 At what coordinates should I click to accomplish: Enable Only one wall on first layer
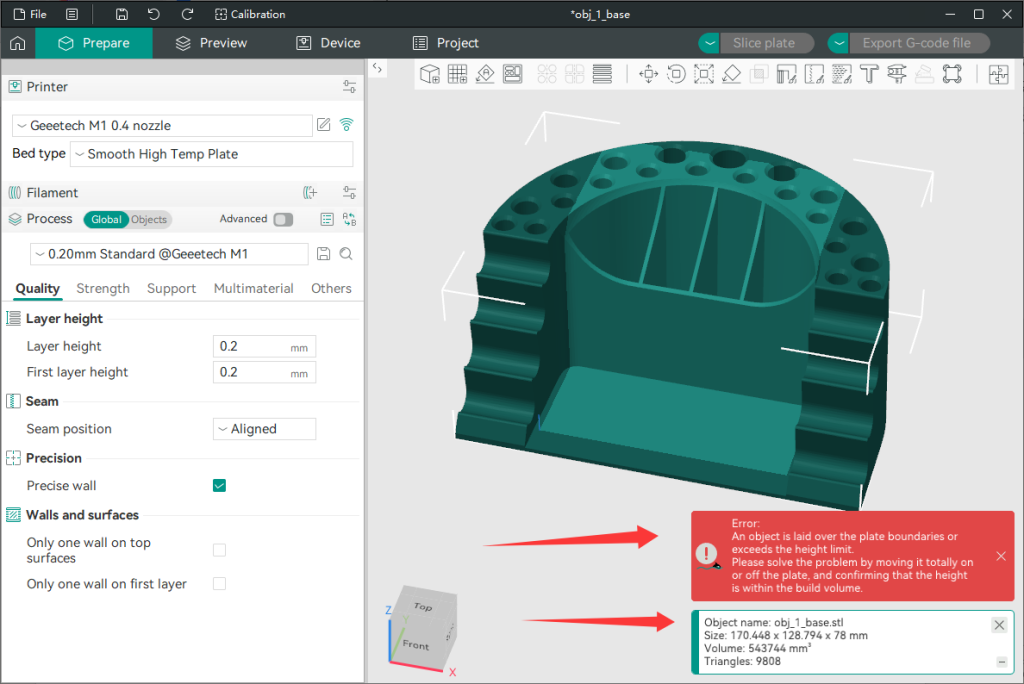[x=220, y=584]
